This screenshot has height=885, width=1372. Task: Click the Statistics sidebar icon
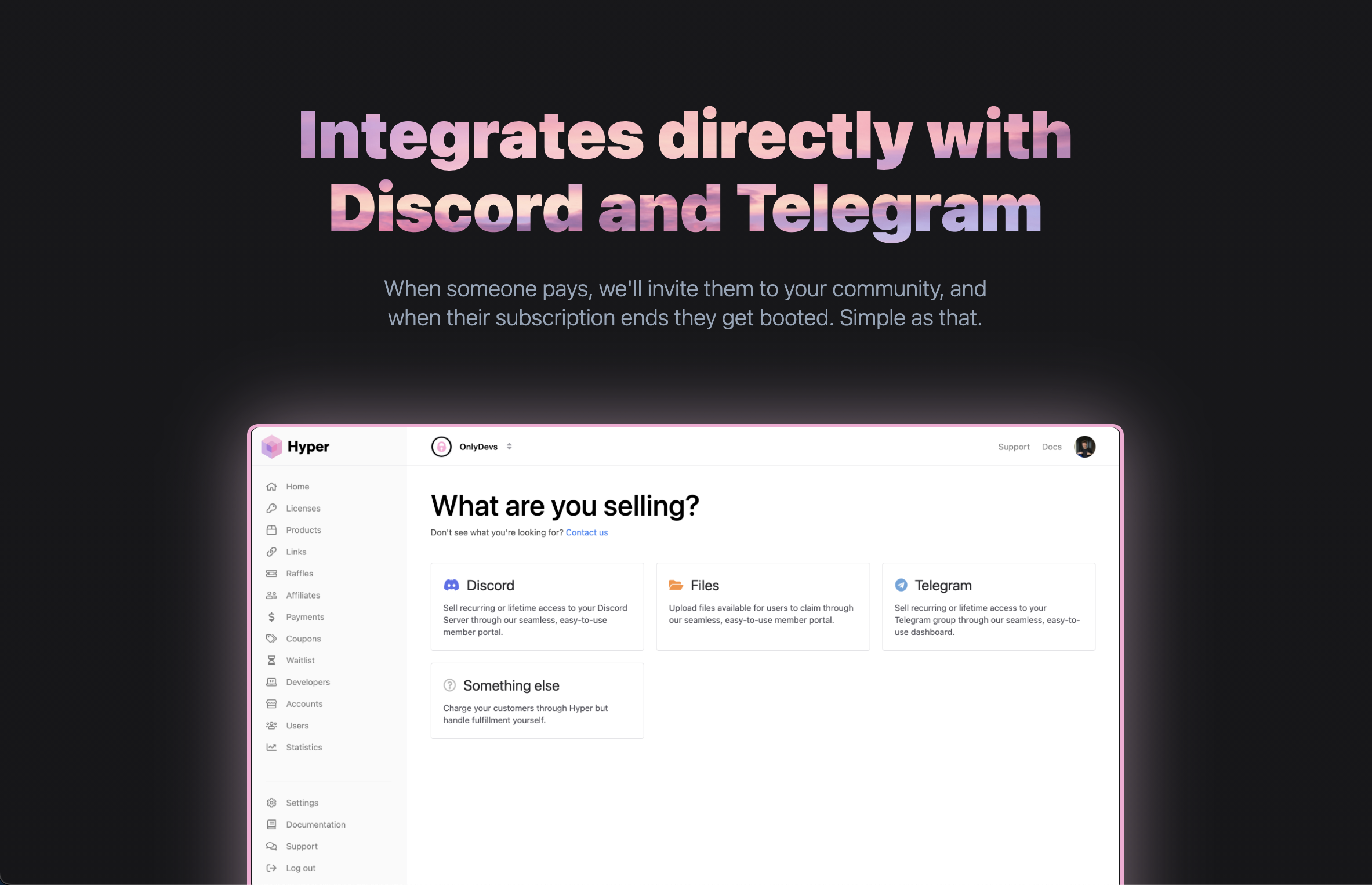pyautogui.click(x=273, y=747)
